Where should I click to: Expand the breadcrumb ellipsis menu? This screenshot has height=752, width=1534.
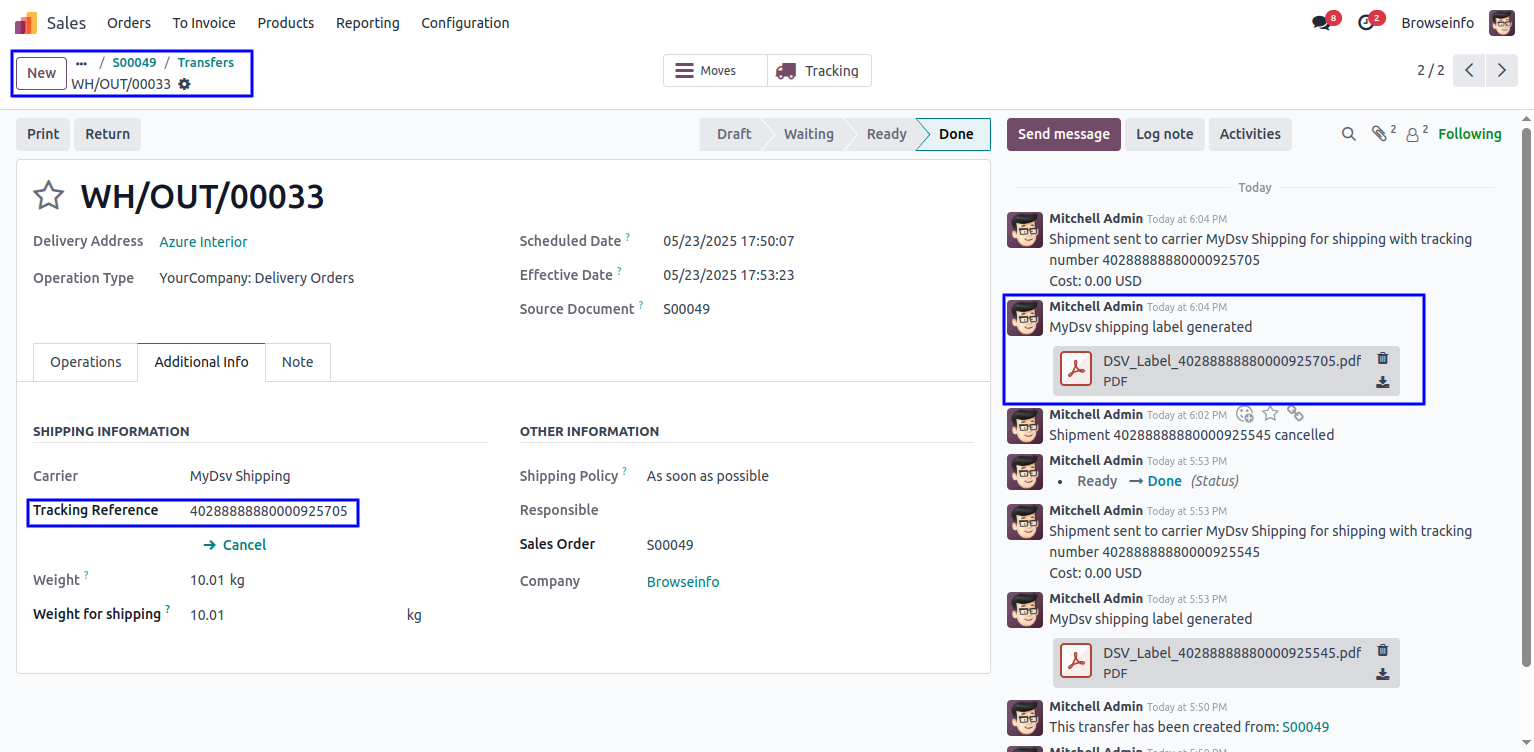click(82, 63)
